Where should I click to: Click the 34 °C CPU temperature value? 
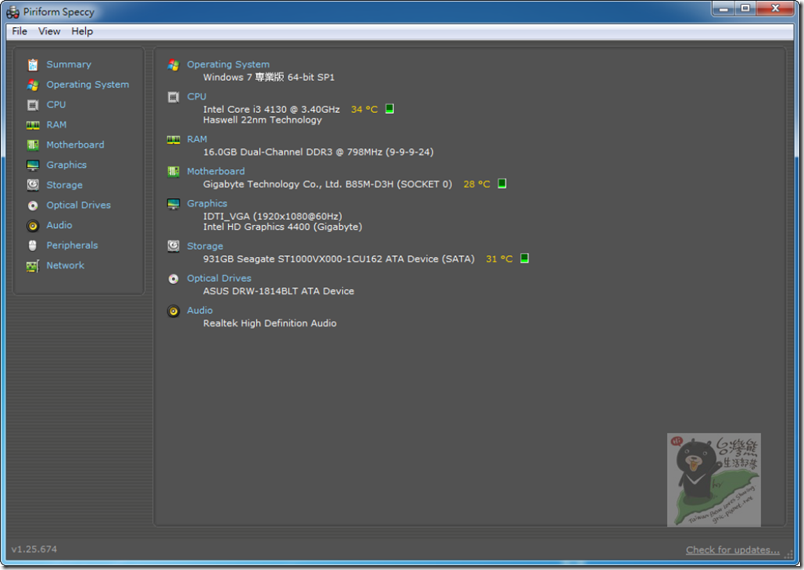364,109
